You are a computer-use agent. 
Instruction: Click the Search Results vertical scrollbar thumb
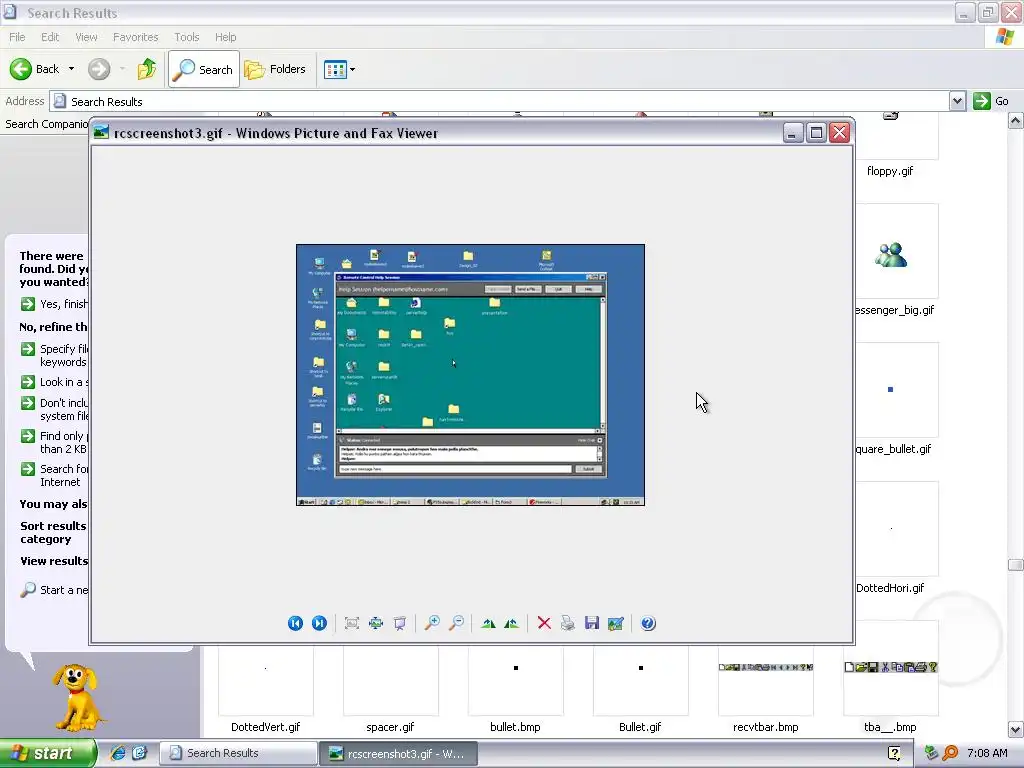point(1015,565)
